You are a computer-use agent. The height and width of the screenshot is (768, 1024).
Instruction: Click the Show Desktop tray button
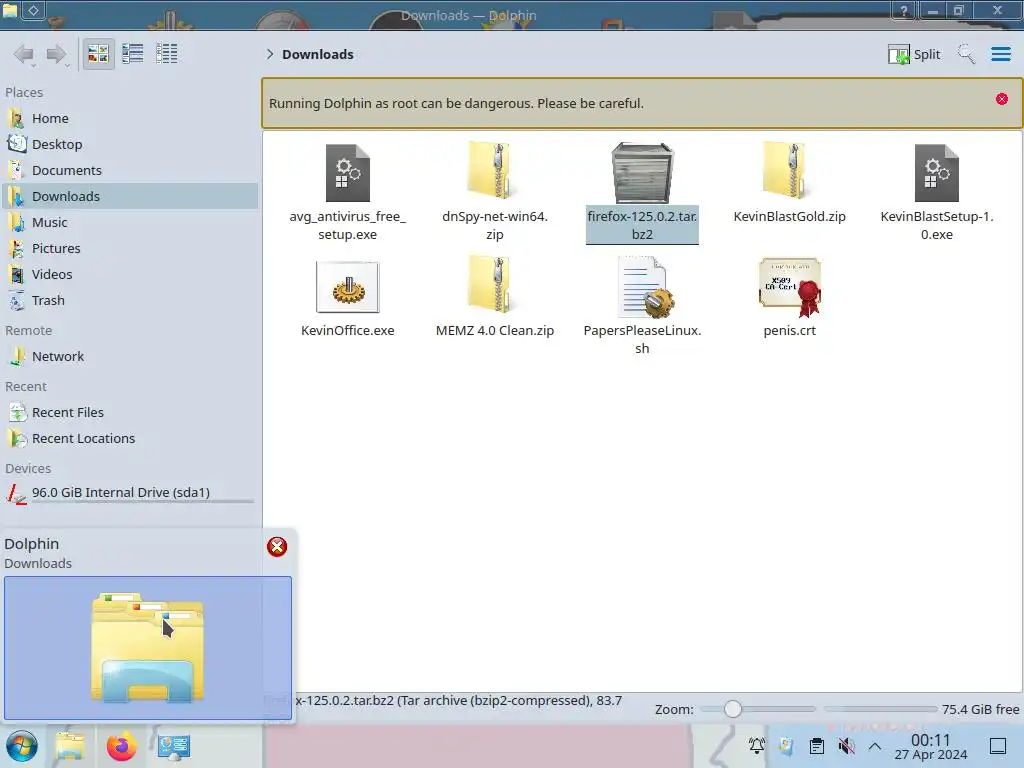998,746
